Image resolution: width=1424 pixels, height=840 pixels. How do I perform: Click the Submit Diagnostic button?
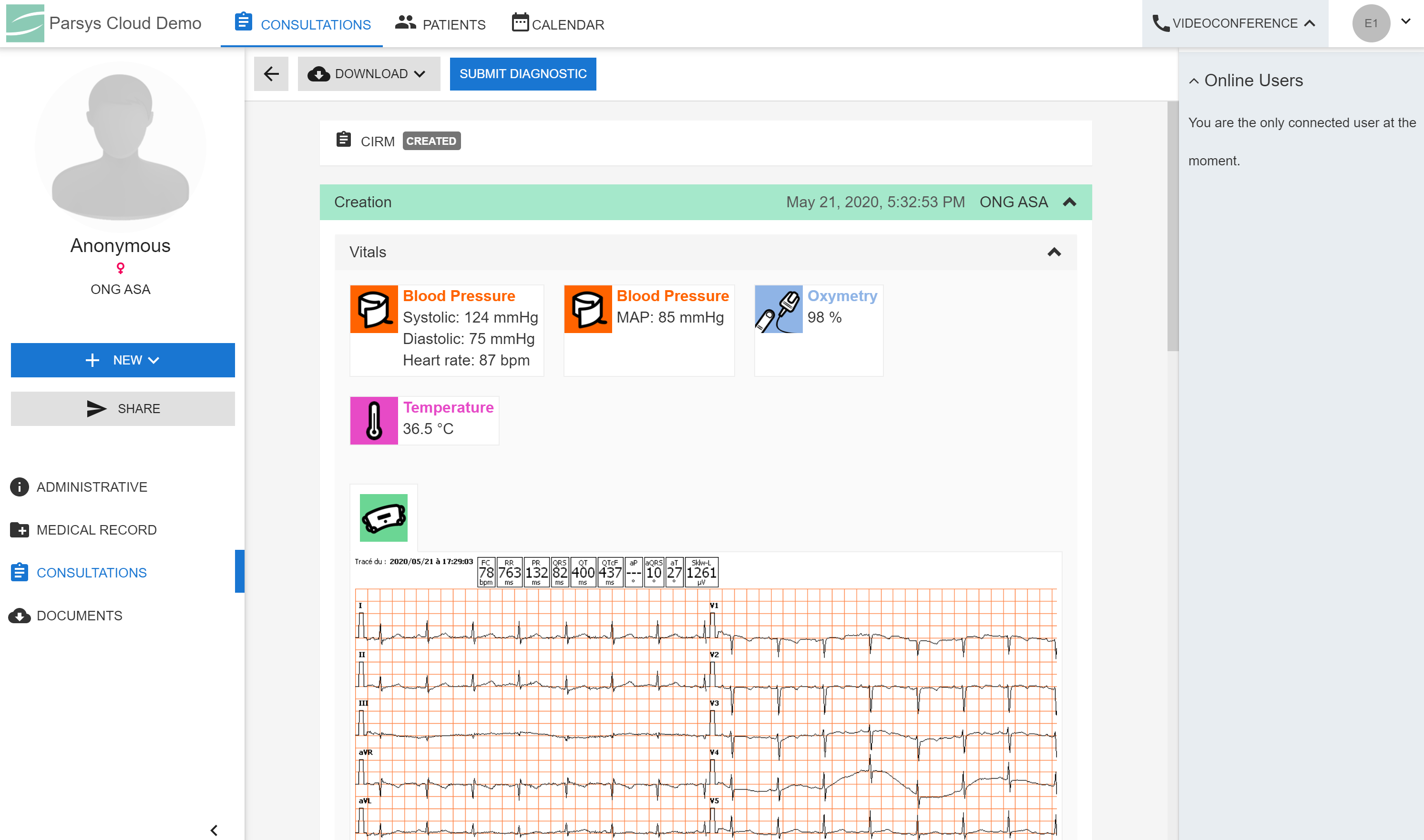pyautogui.click(x=522, y=73)
